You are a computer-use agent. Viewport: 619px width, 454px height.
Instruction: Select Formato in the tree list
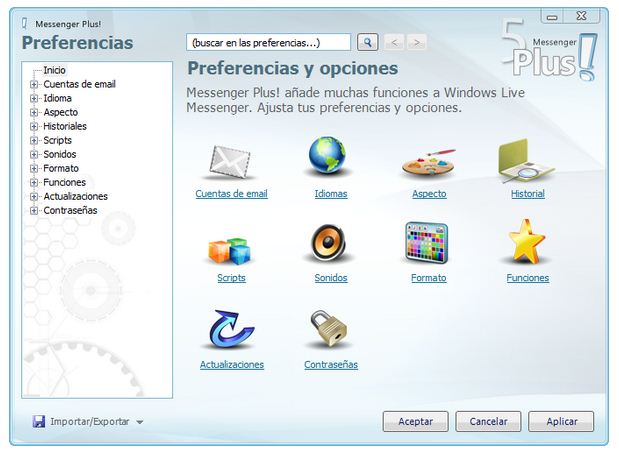click(x=61, y=169)
